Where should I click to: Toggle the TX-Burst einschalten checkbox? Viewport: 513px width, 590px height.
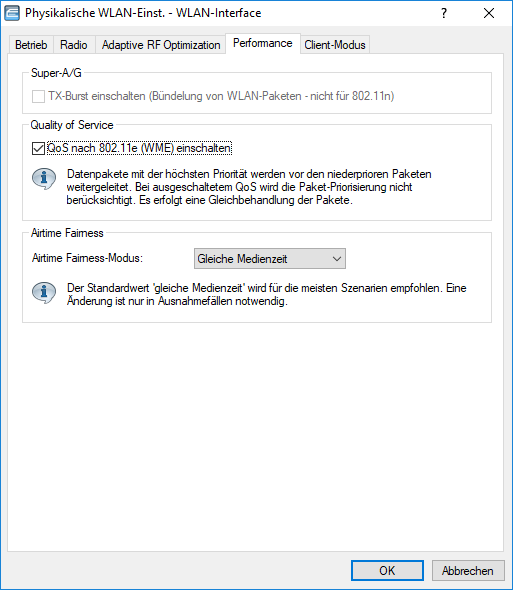38,96
